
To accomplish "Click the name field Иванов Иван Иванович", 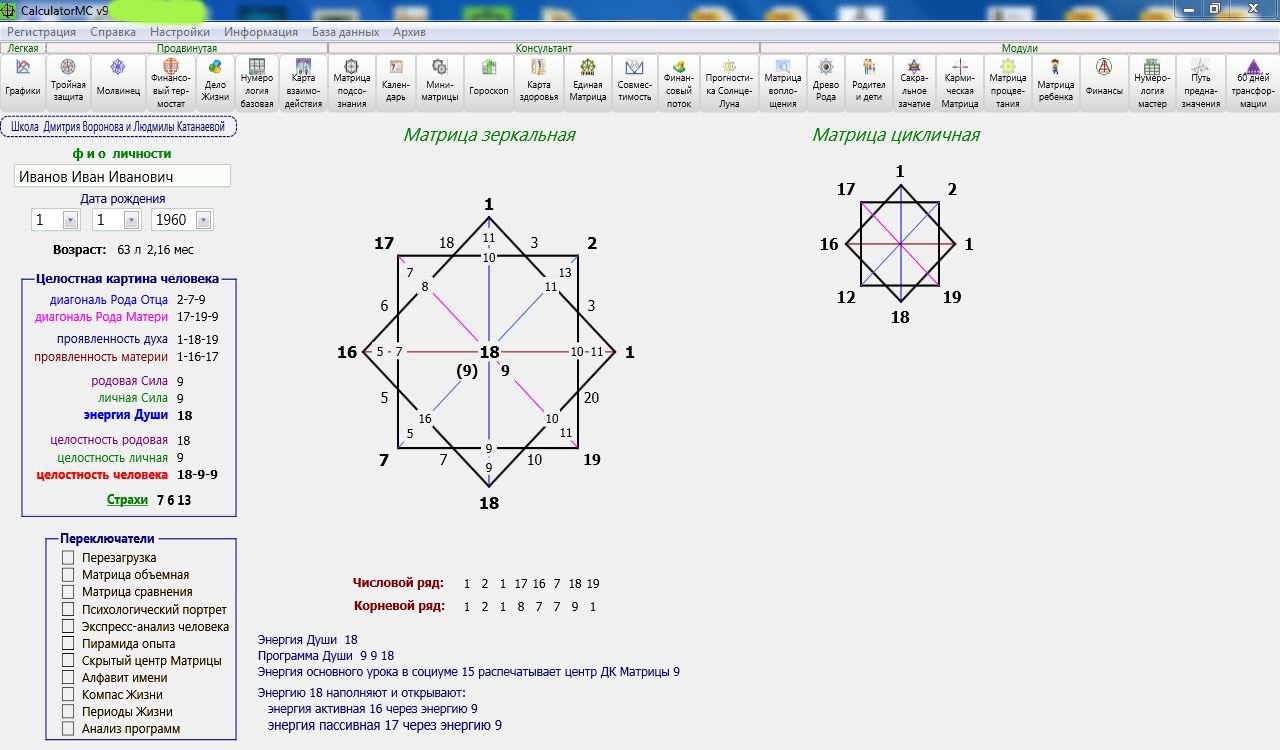I will click(122, 176).
